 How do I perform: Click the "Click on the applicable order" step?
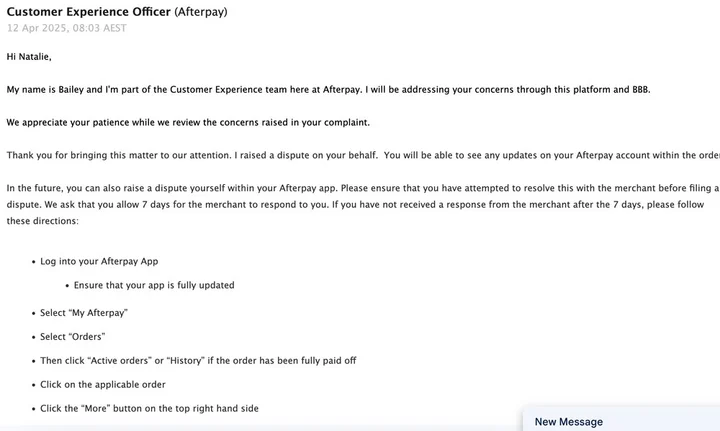click(x=103, y=384)
